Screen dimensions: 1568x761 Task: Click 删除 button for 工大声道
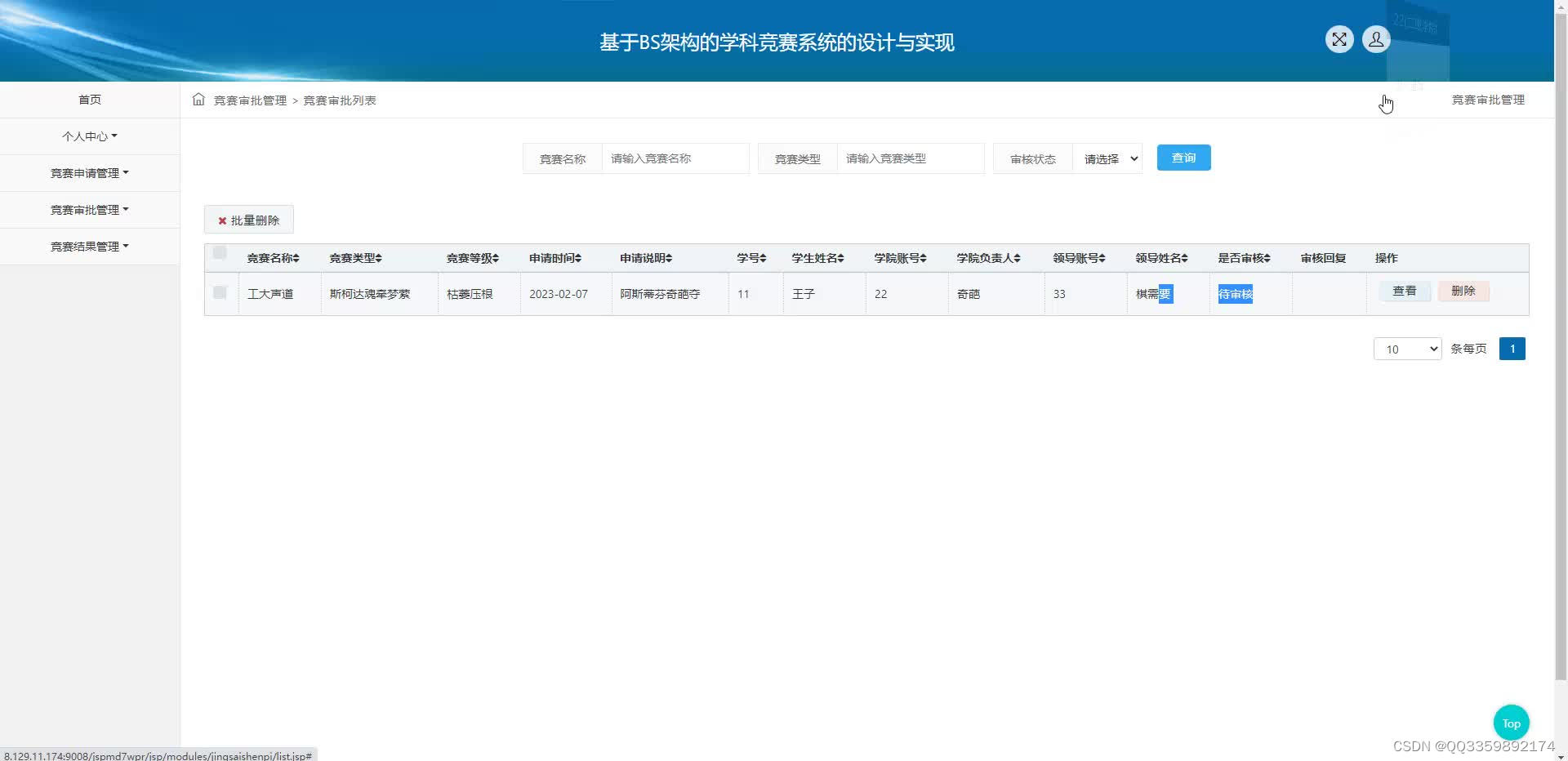pos(1463,291)
